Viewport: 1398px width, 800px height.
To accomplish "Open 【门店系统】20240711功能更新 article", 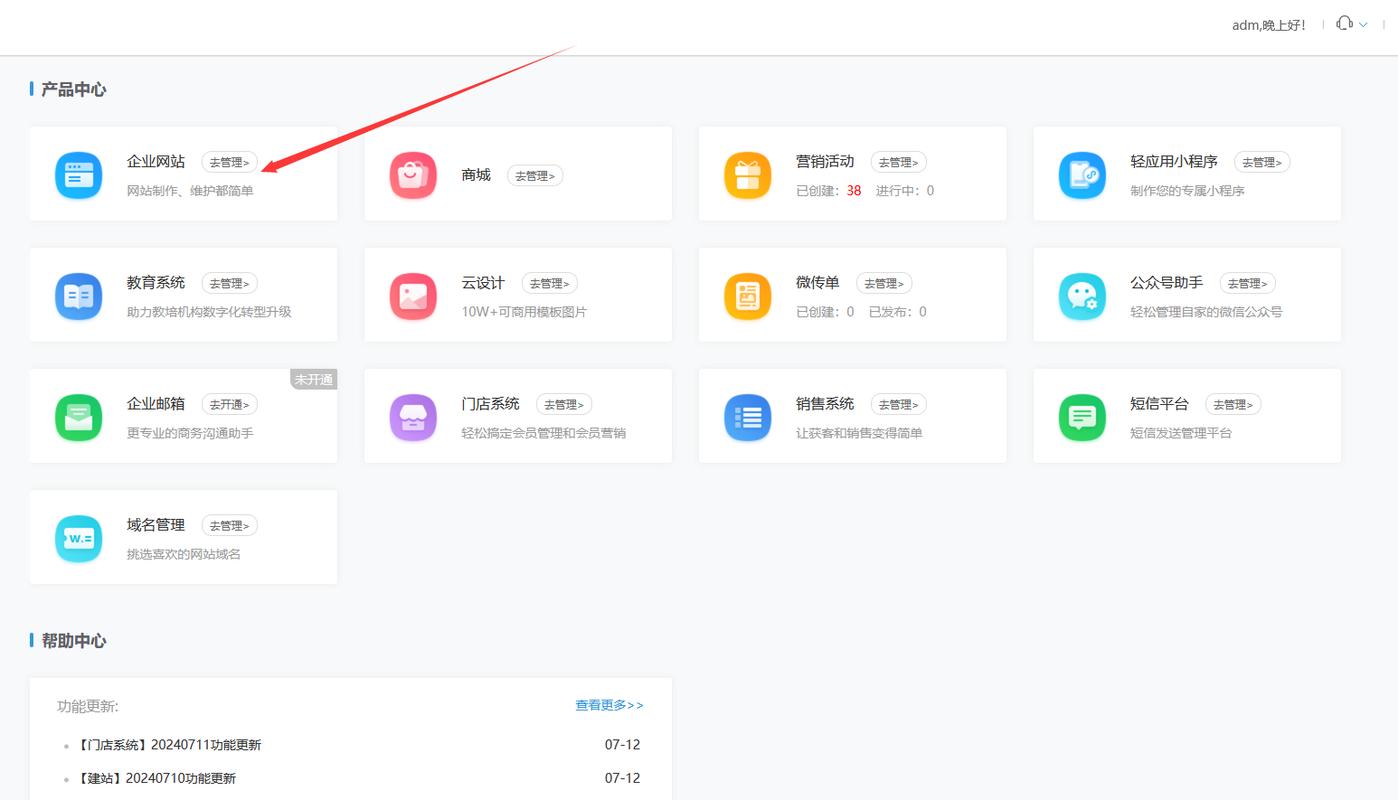I will tap(169, 745).
